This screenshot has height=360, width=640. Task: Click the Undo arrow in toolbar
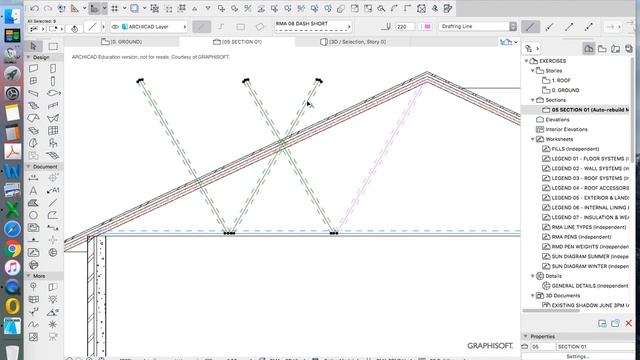34,8
